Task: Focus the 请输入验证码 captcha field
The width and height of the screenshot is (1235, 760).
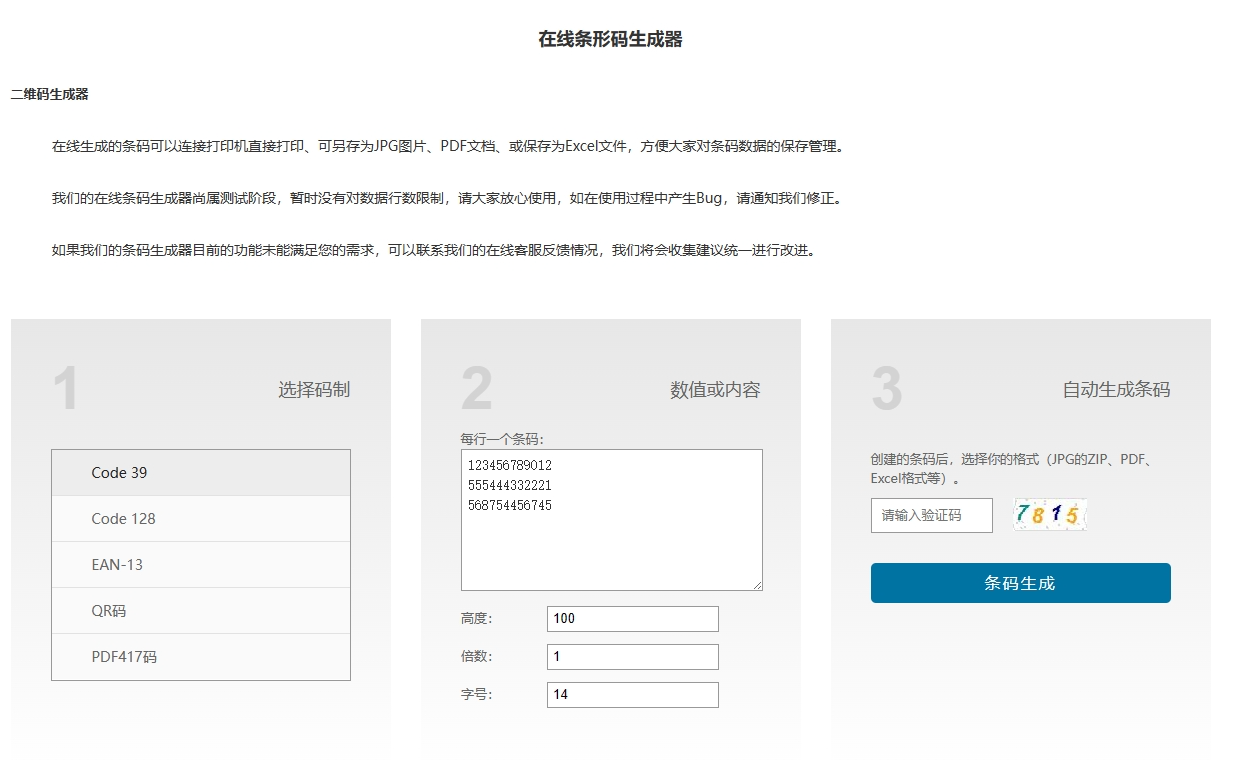Action: pyautogui.click(x=931, y=516)
